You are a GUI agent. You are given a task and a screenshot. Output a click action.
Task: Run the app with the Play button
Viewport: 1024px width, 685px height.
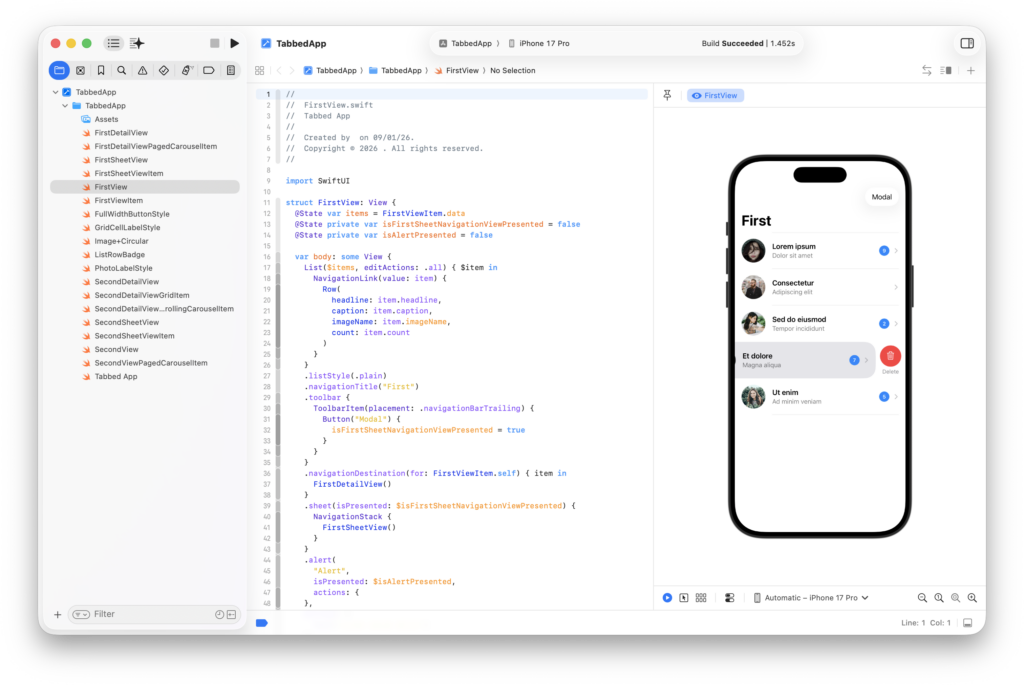[234, 43]
